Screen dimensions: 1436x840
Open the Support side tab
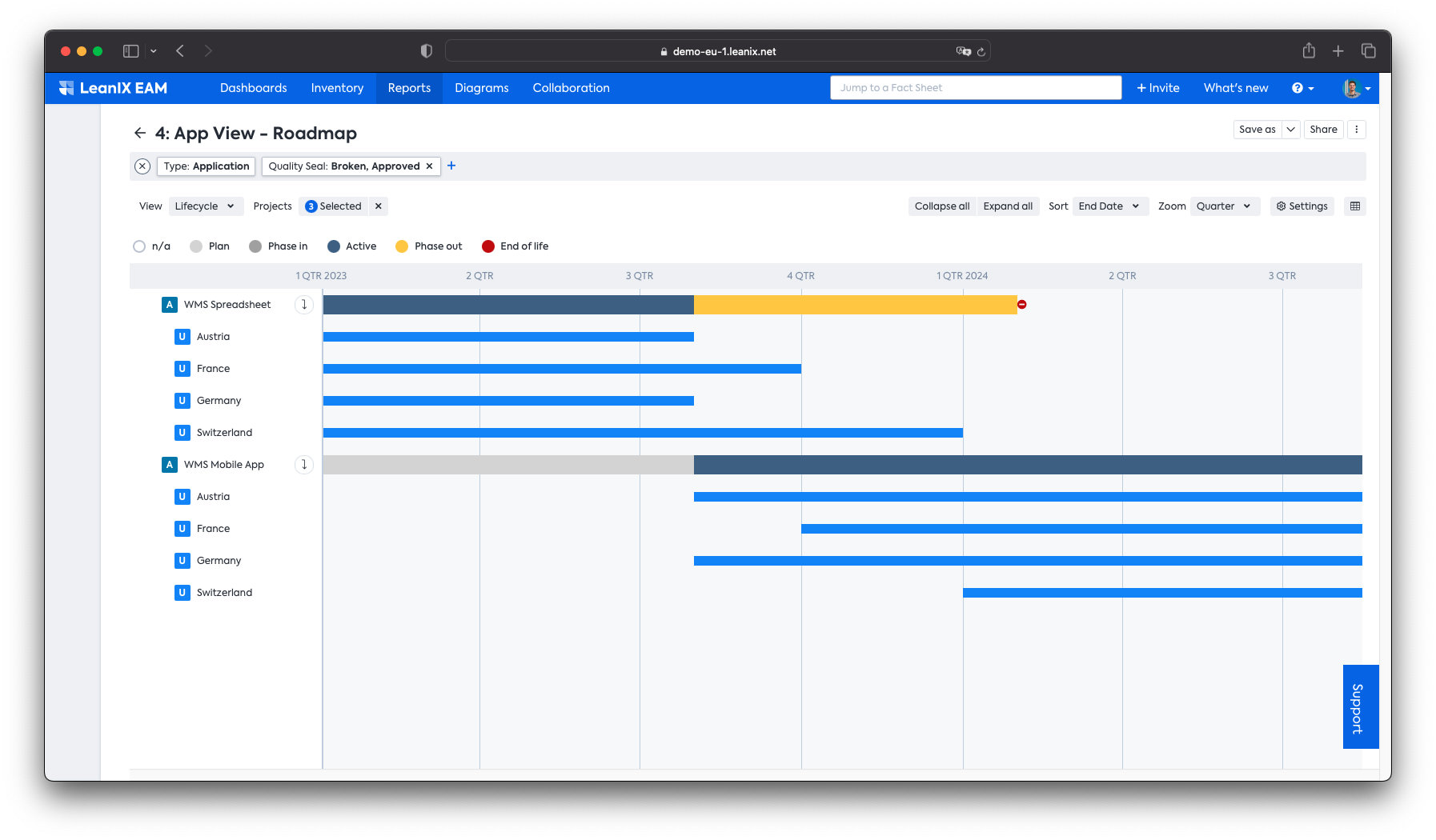tap(1361, 707)
